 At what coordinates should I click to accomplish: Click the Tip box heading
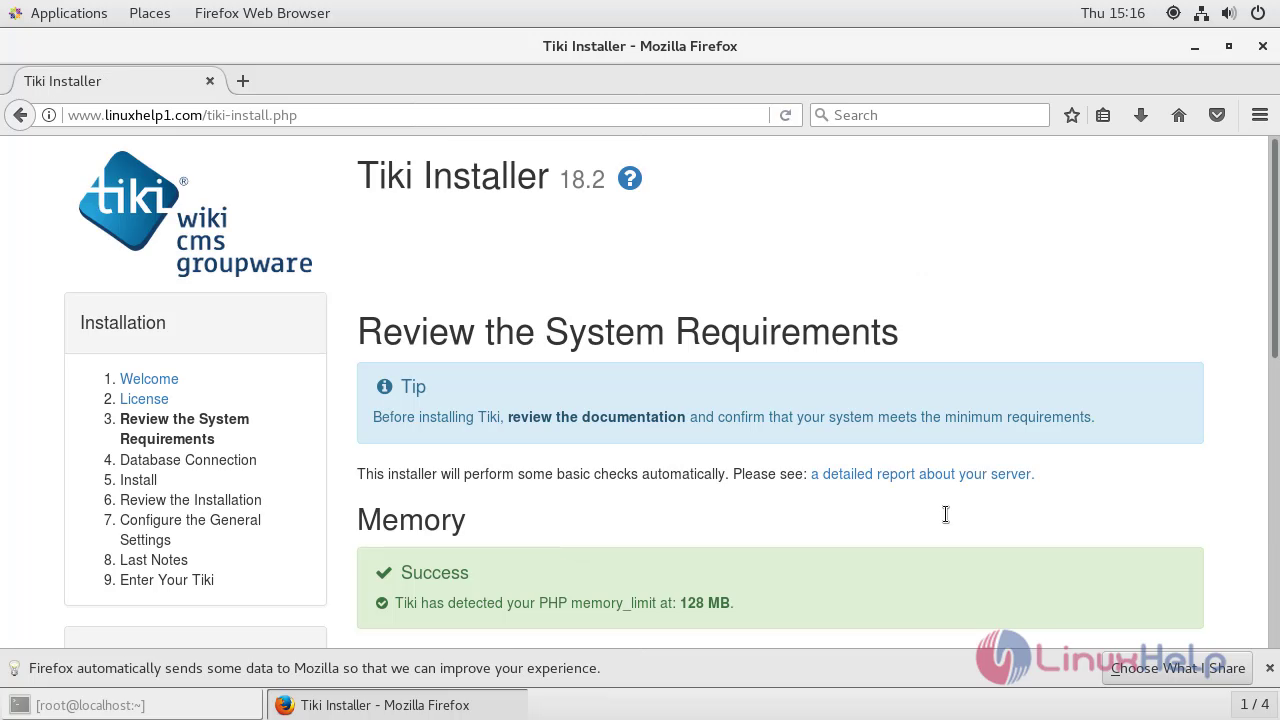point(413,387)
